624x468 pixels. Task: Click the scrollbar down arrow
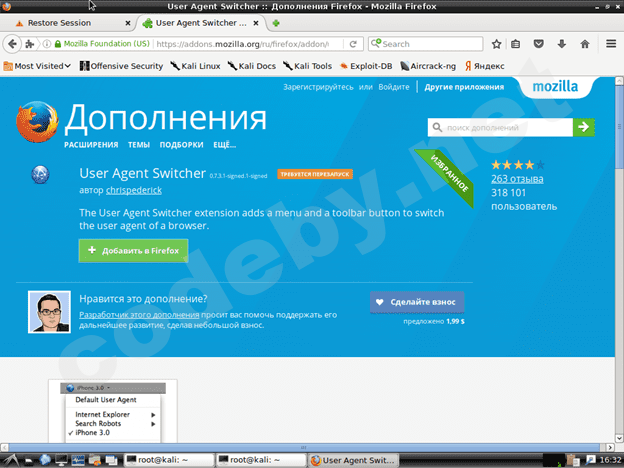click(x=619, y=438)
